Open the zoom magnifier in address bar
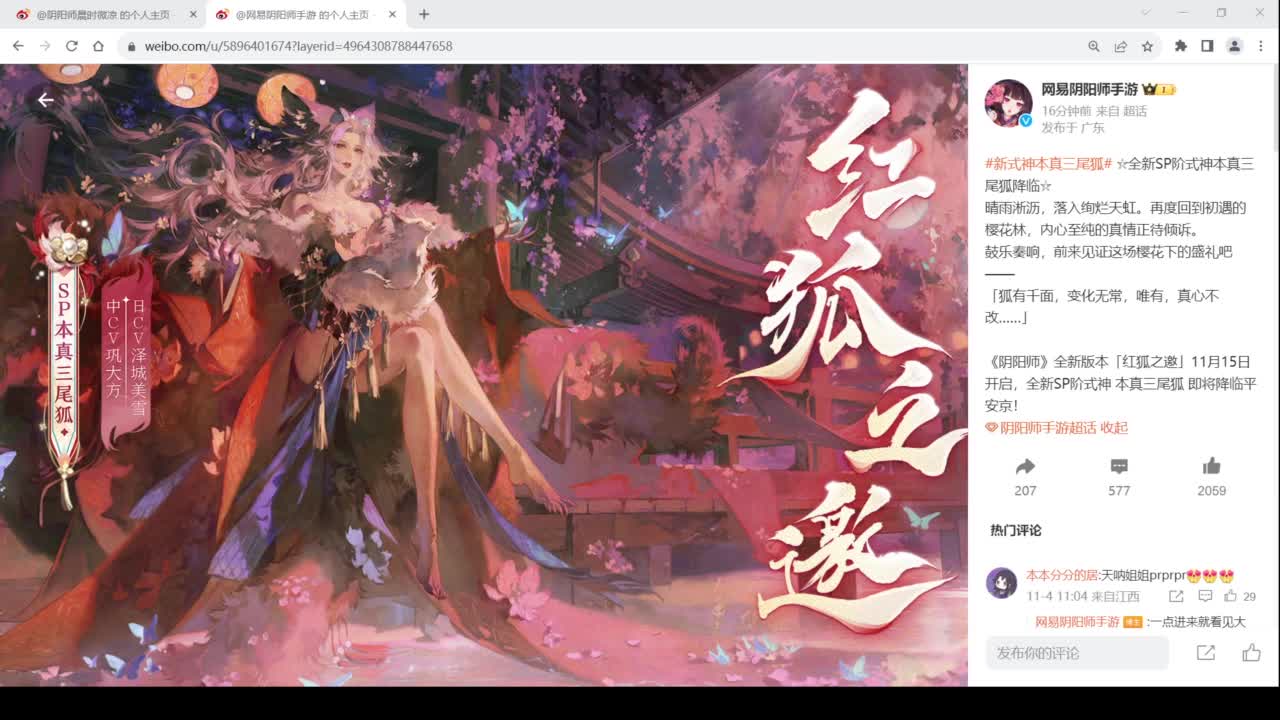 (x=1094, y=46)
